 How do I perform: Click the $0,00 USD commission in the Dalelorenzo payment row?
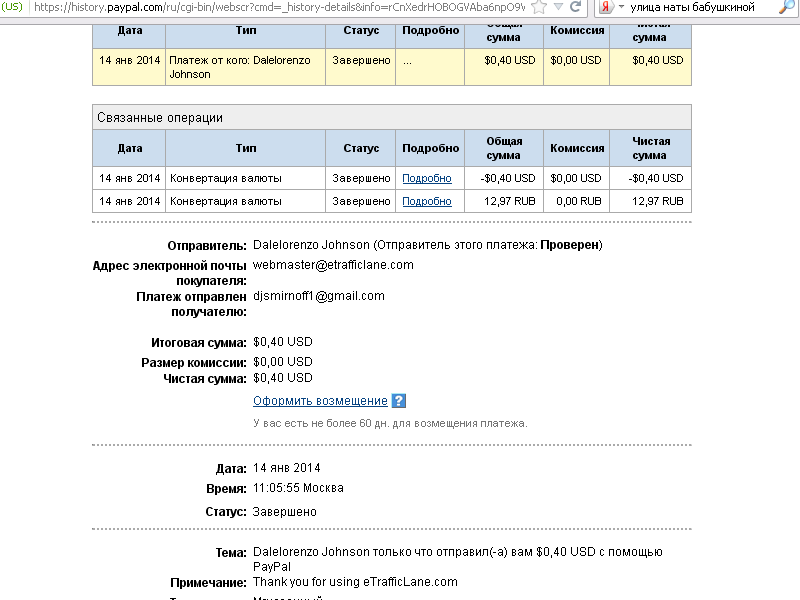tap(577, 60)
